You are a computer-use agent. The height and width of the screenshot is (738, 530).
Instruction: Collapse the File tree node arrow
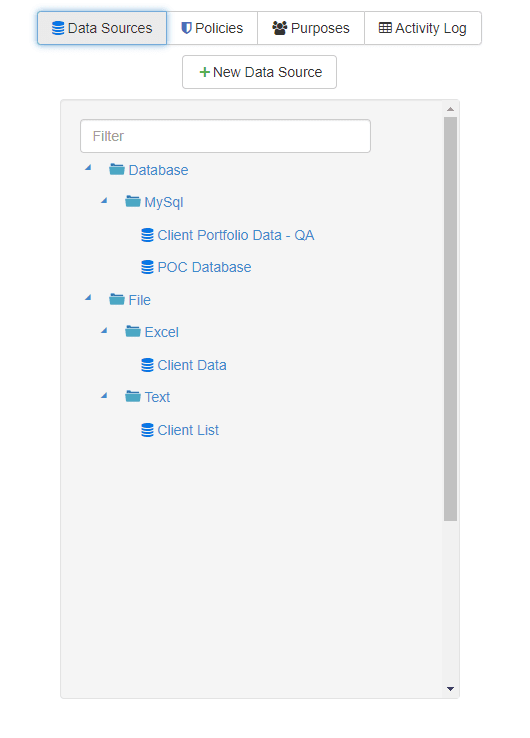point(88,297)
